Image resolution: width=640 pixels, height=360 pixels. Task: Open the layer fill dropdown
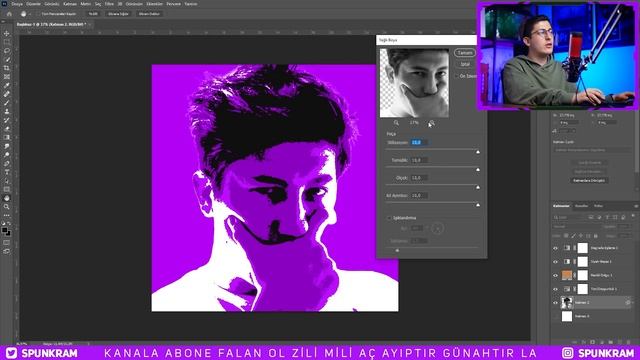(624, 236)
